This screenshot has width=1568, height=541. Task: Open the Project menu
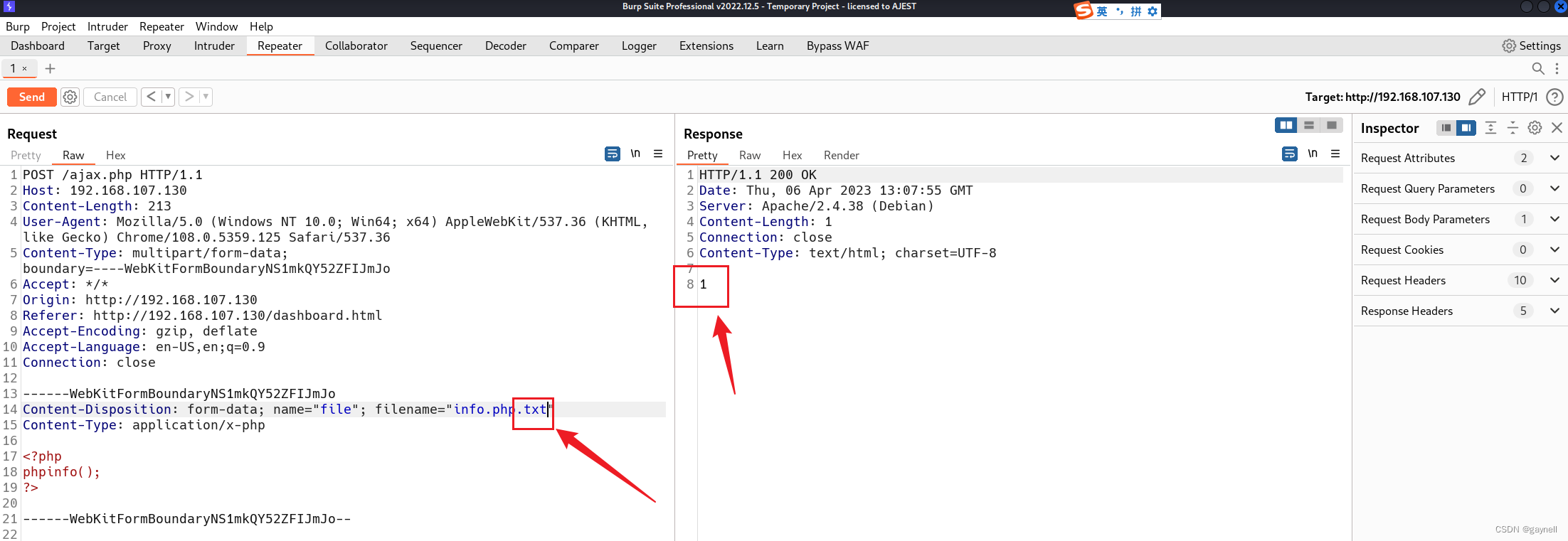coord(58,26)
